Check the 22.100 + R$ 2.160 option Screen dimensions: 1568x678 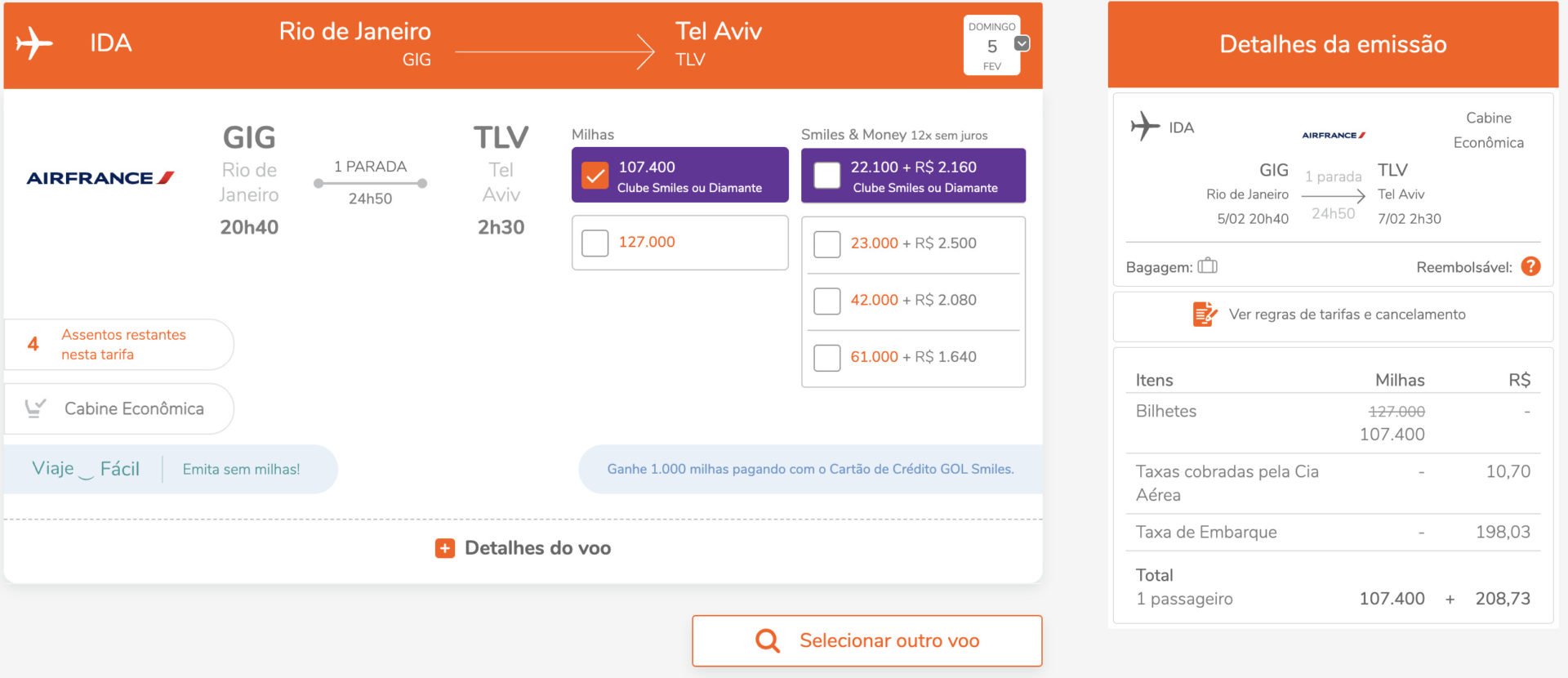click(826, 175)
